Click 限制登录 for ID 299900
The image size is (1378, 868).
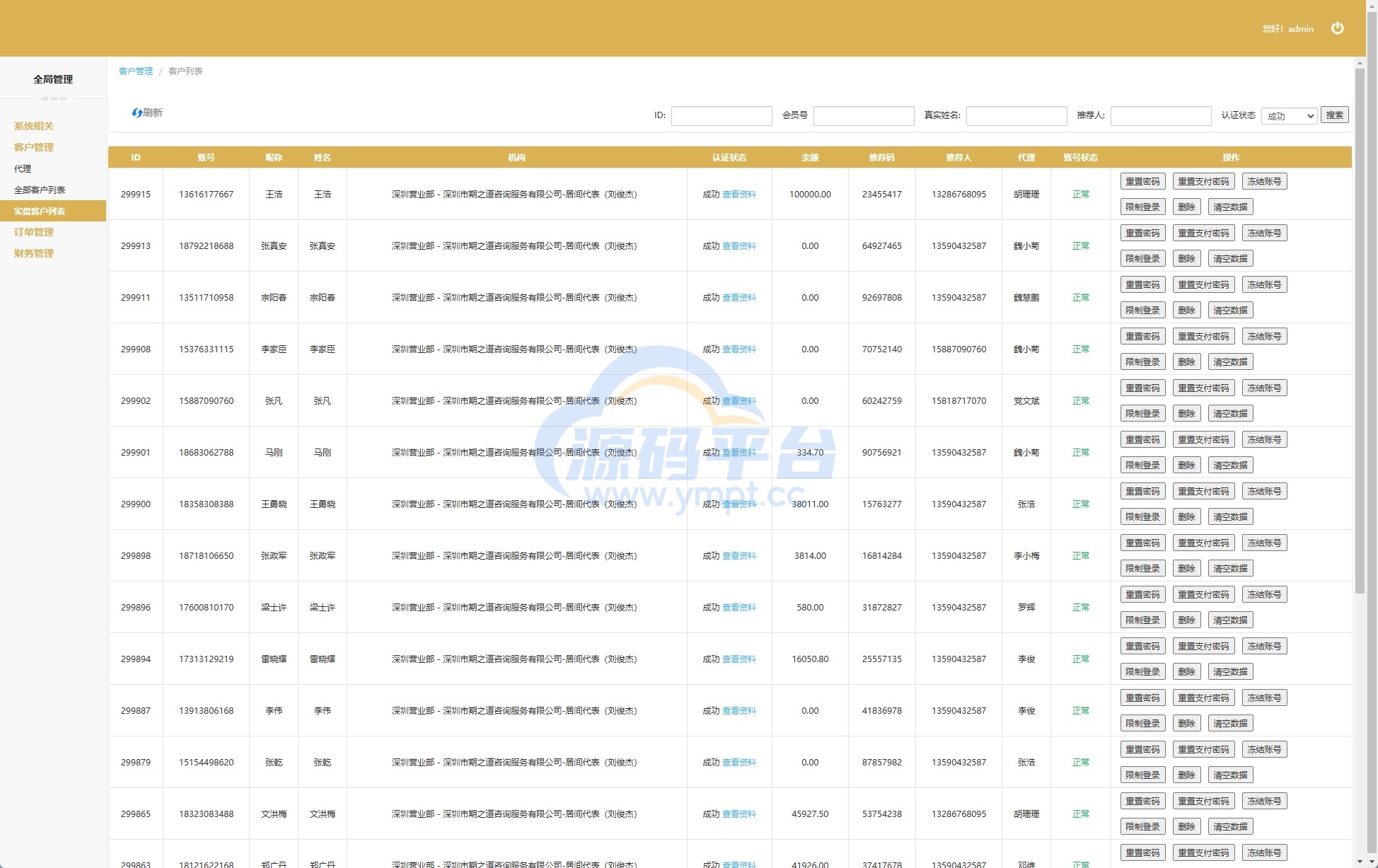pyautogui.click(x=1142, y=517)
